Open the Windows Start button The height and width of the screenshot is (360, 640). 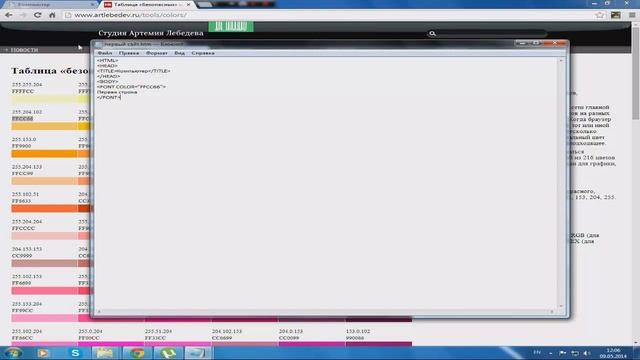(x=12, y=353)
